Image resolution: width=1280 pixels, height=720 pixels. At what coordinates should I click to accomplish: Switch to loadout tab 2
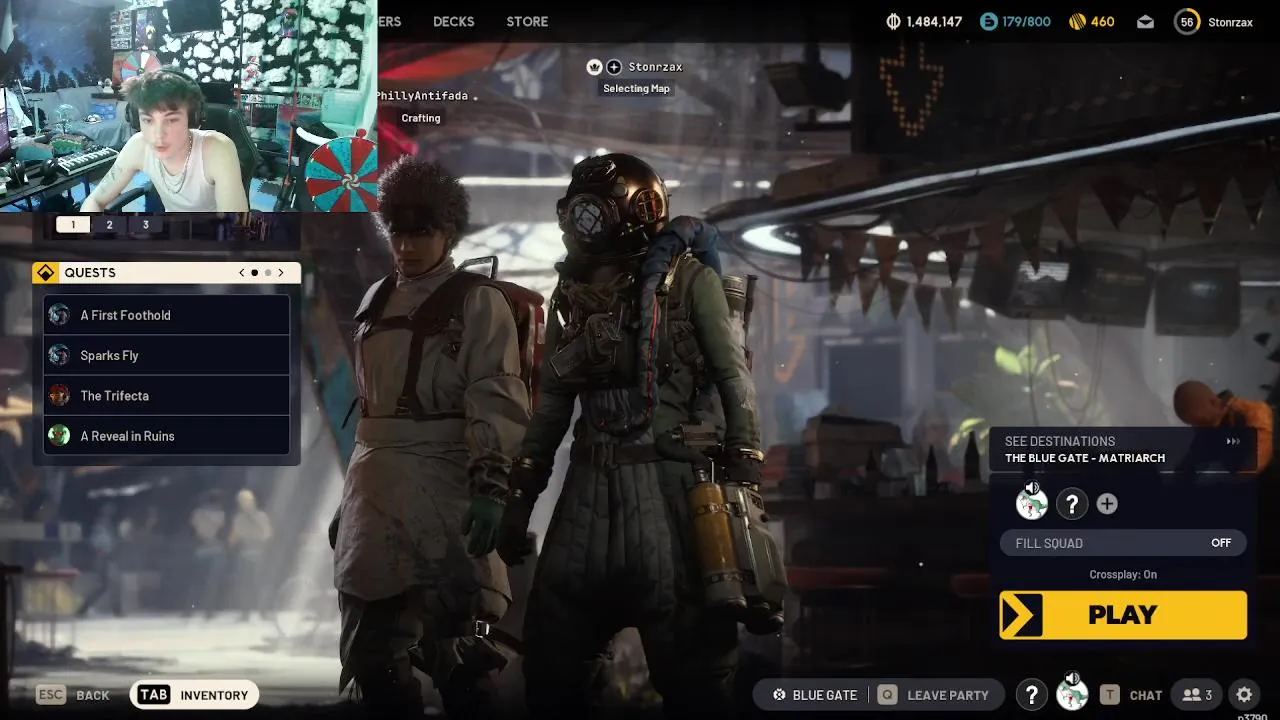click(x=110, y=225)
